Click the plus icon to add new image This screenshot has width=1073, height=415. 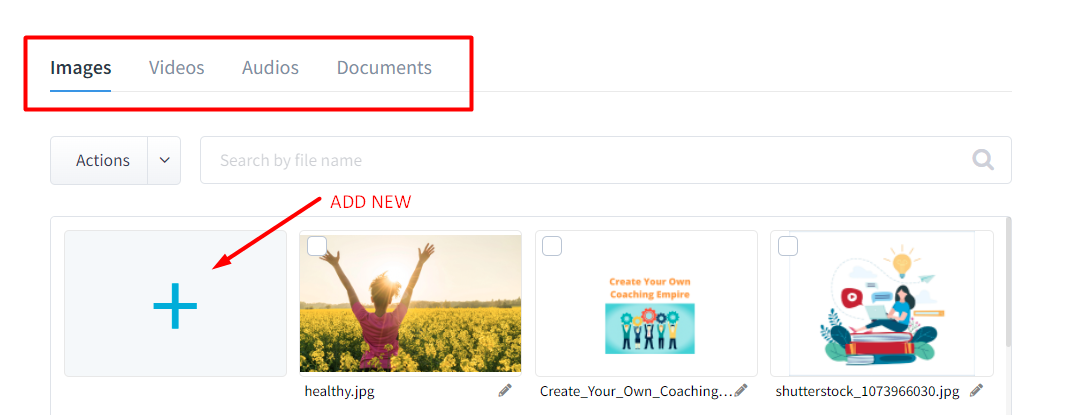(x=175, y=305)
